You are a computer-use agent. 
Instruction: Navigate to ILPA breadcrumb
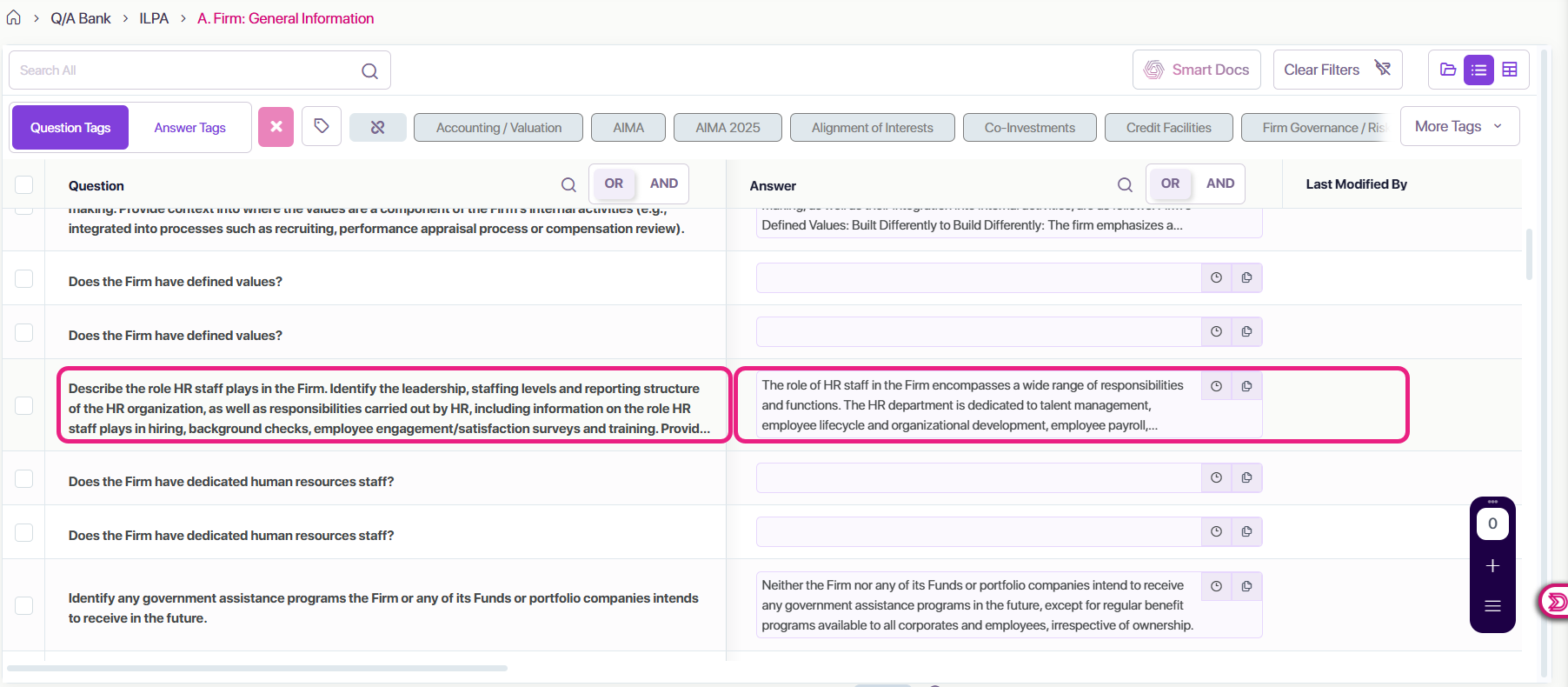[x=154, y=18]
